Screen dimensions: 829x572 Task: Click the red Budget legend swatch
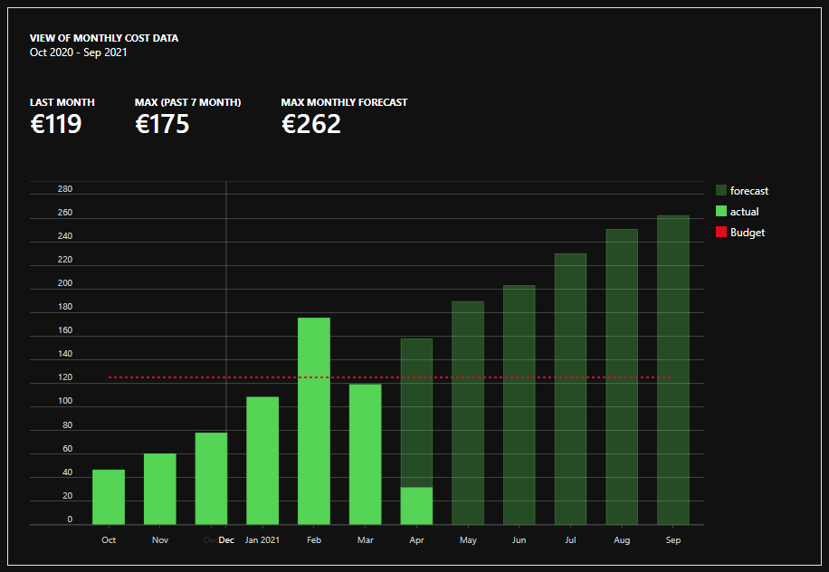(721, 232)
